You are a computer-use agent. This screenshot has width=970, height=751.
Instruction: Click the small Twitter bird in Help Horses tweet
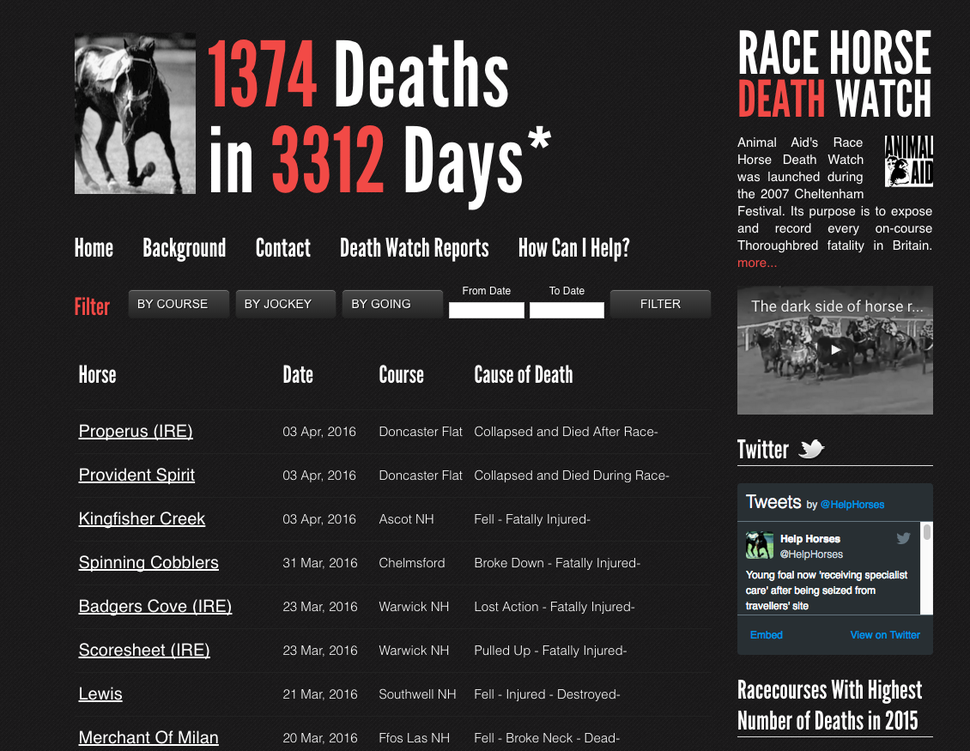tap(903, 538)
